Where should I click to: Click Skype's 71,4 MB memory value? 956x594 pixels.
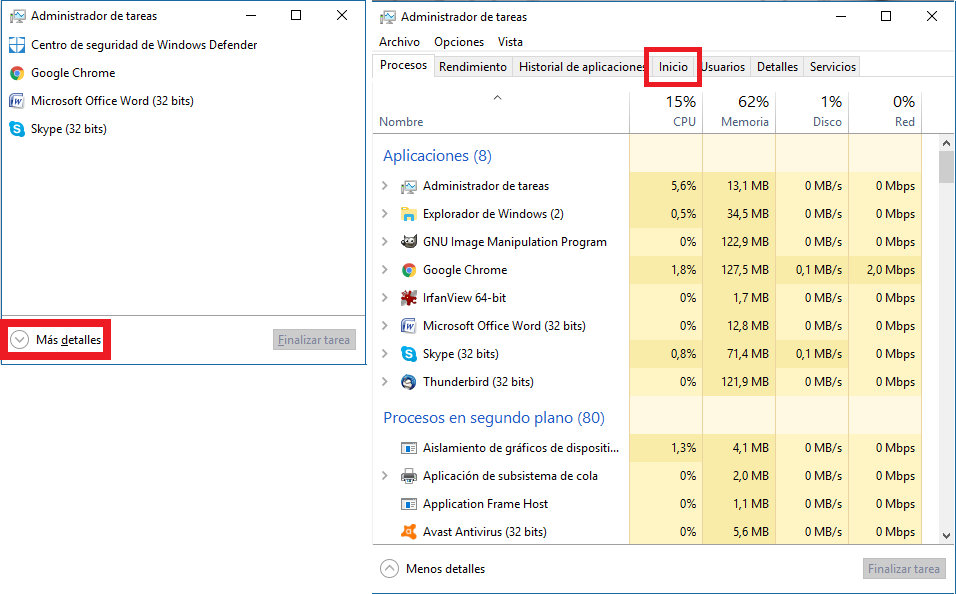tap(748, 354)
